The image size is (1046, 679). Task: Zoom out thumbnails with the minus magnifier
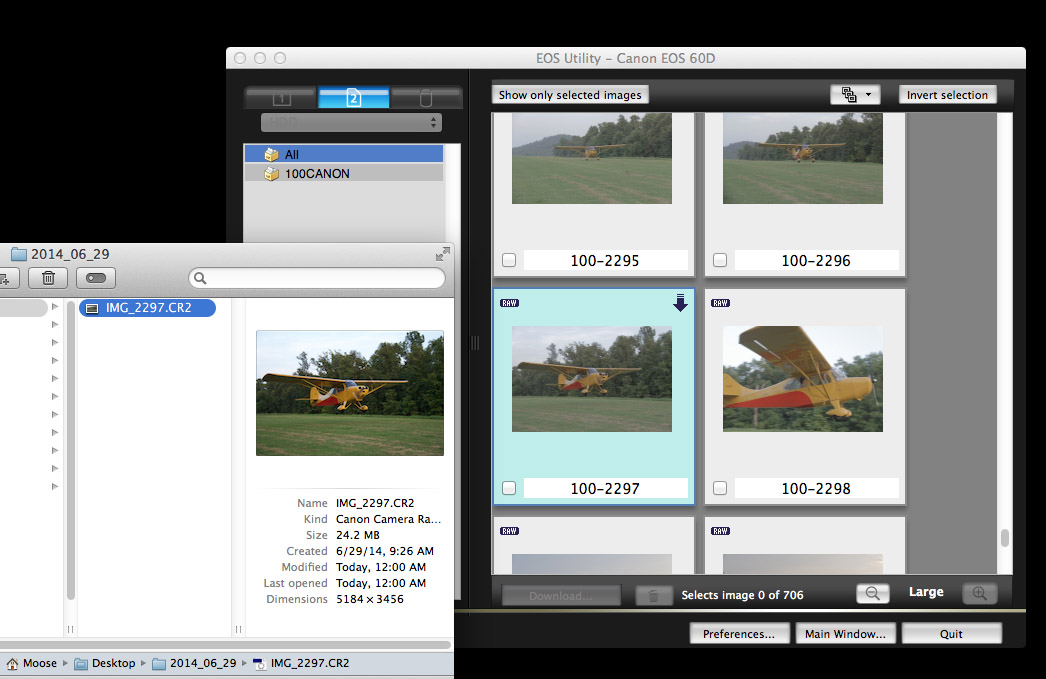[872, 593]
